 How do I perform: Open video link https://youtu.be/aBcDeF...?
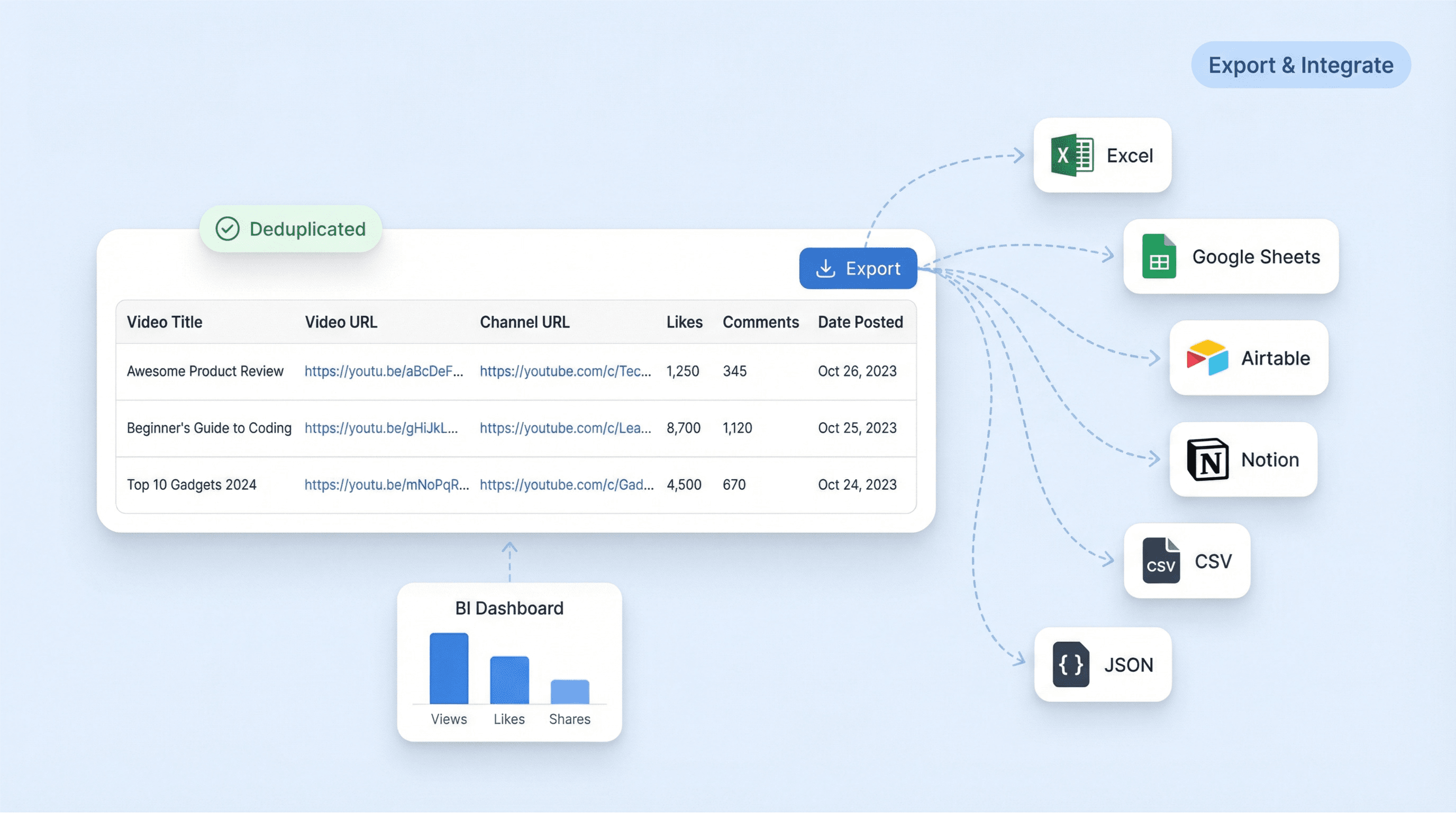tap(384, 372)
